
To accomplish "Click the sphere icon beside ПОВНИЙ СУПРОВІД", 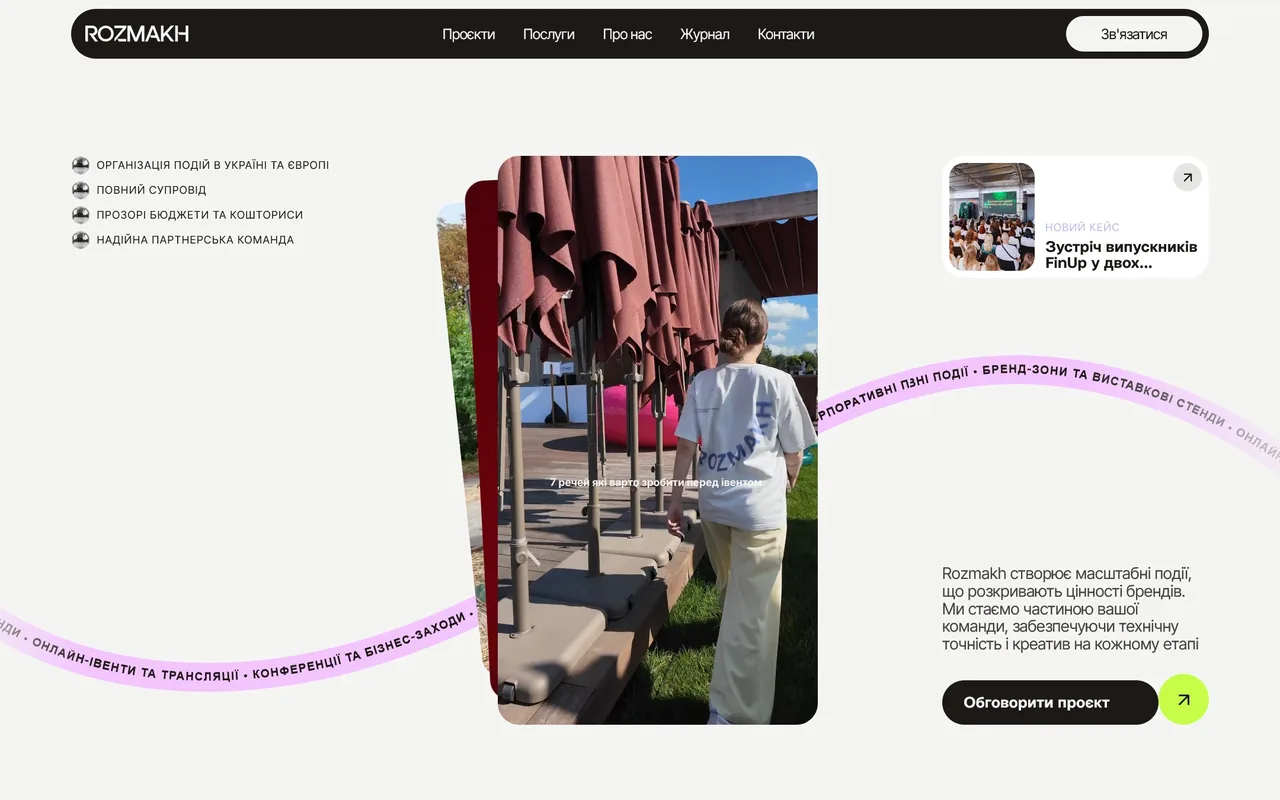I will (81, 190).
